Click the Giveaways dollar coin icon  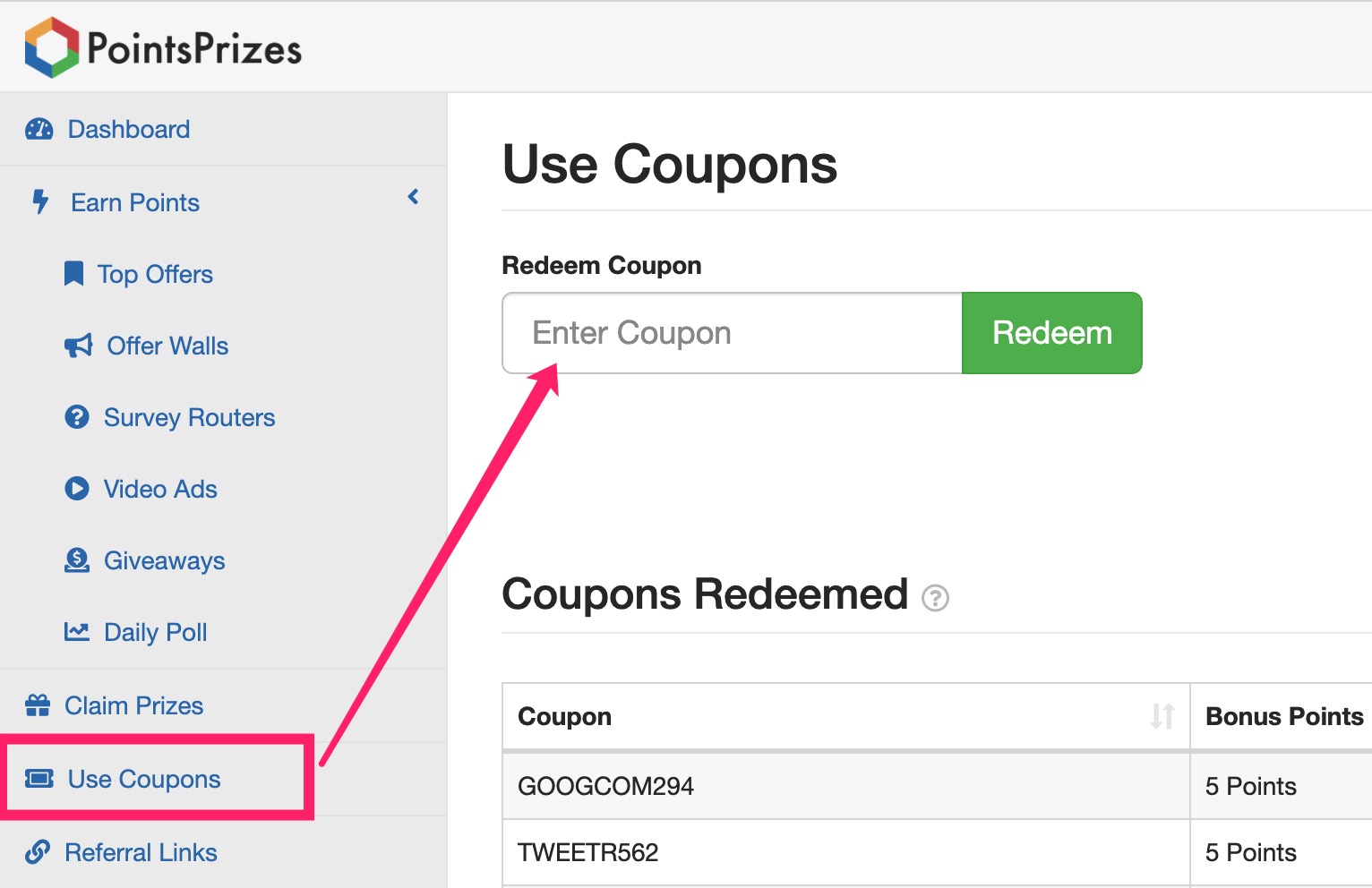[x=77, y=560]
